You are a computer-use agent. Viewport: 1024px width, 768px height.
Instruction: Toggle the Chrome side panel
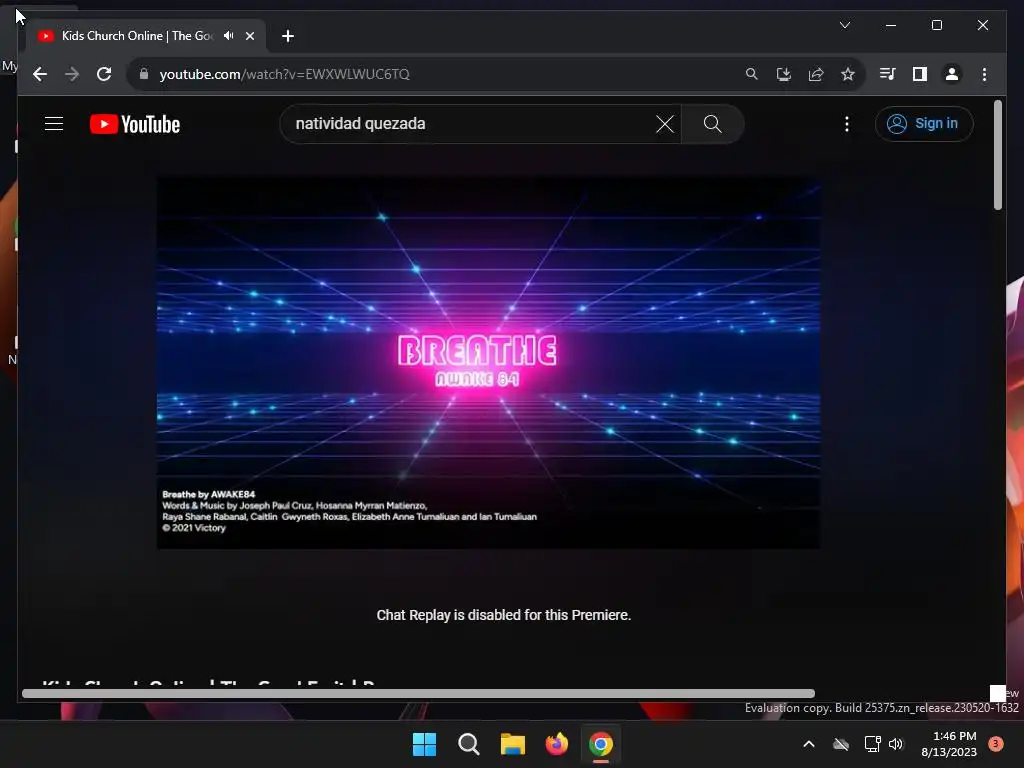920,74
